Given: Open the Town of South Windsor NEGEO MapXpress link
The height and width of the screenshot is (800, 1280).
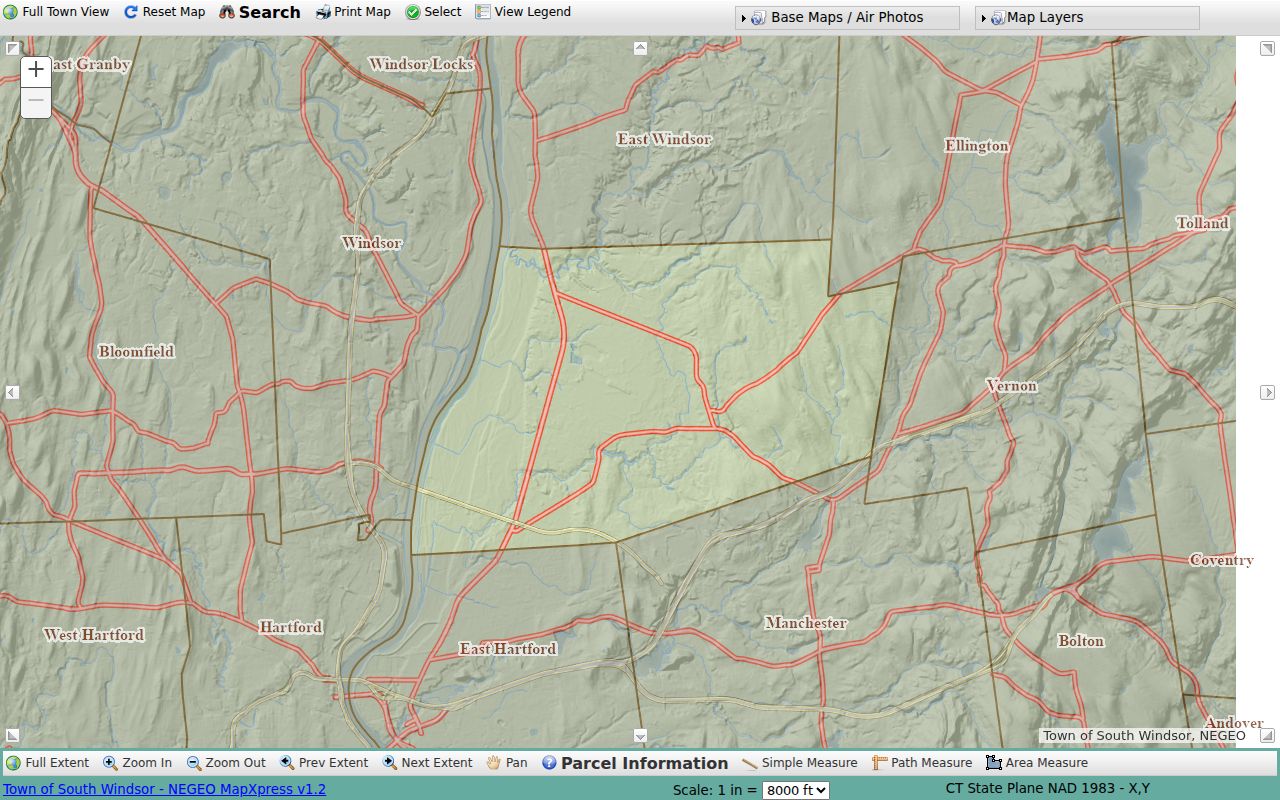Looking at the screenshot, I should 165,789.
